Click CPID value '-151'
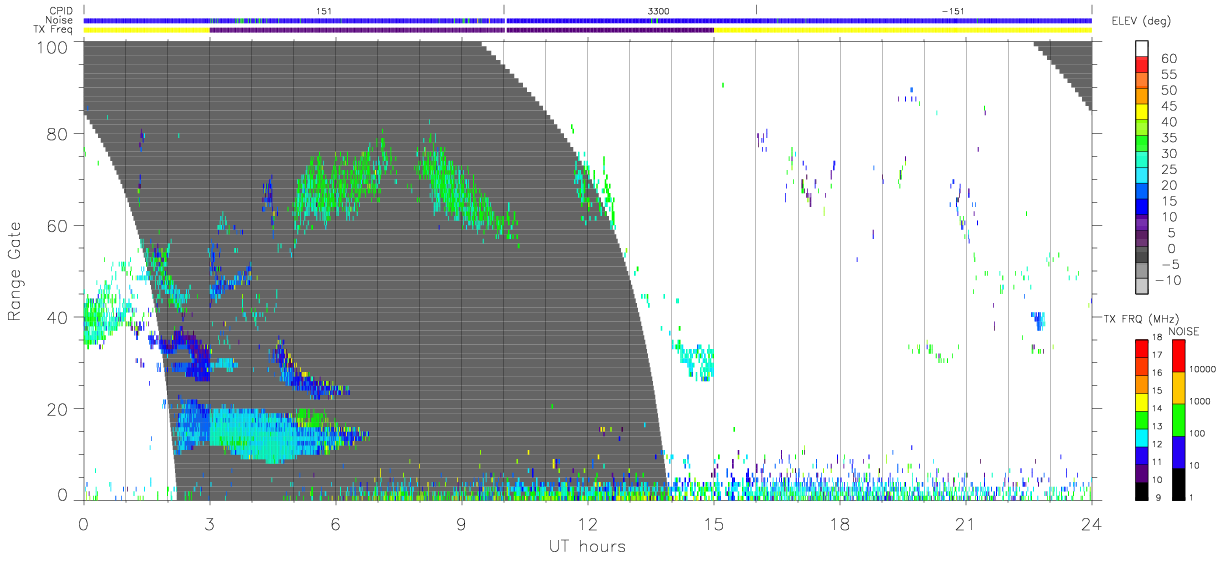The height and width of the screenshot is (567, 1228). pyautogui.click(x=953, y=10)
